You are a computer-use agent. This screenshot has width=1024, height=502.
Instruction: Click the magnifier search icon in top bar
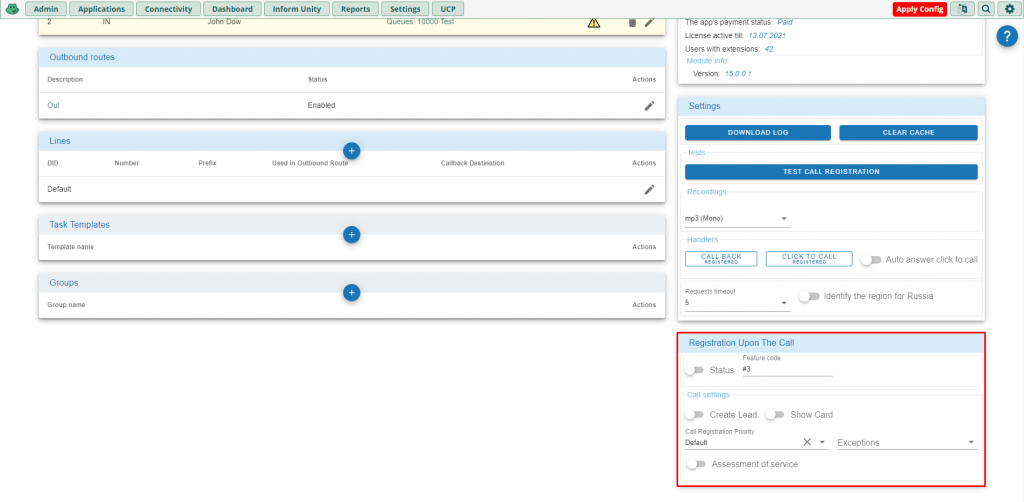pos(986,9)
